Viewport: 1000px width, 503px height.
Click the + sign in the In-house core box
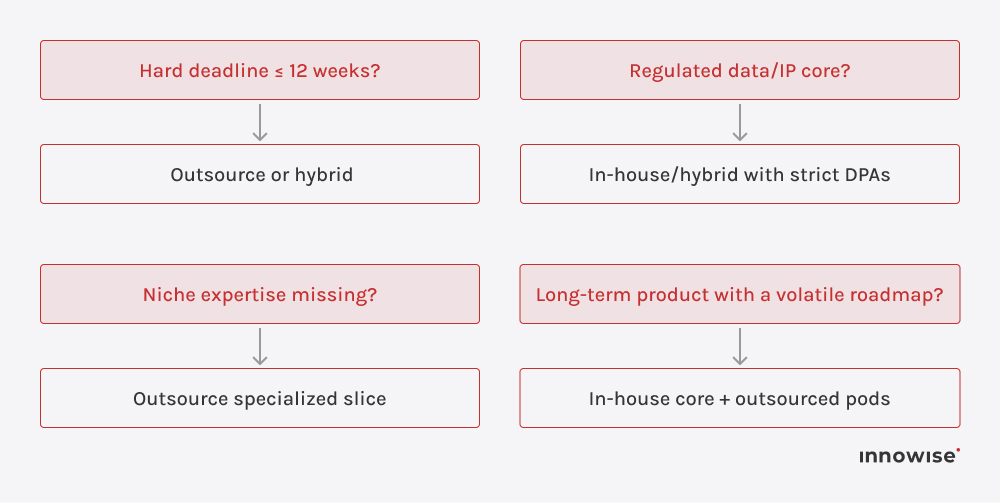pyautogui.click(x=723, y=399)
